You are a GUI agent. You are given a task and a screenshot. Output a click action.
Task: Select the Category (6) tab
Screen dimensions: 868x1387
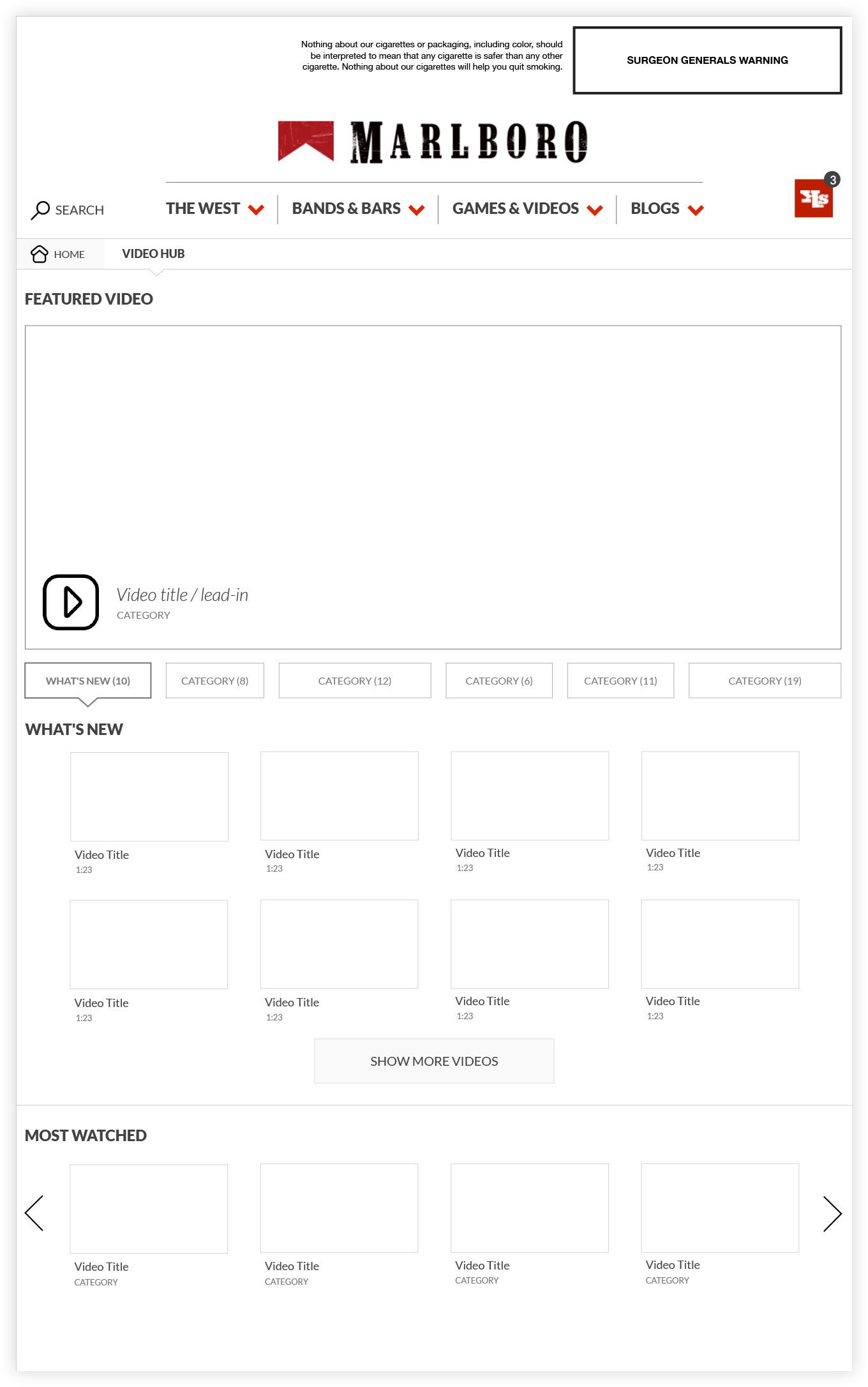499,681
